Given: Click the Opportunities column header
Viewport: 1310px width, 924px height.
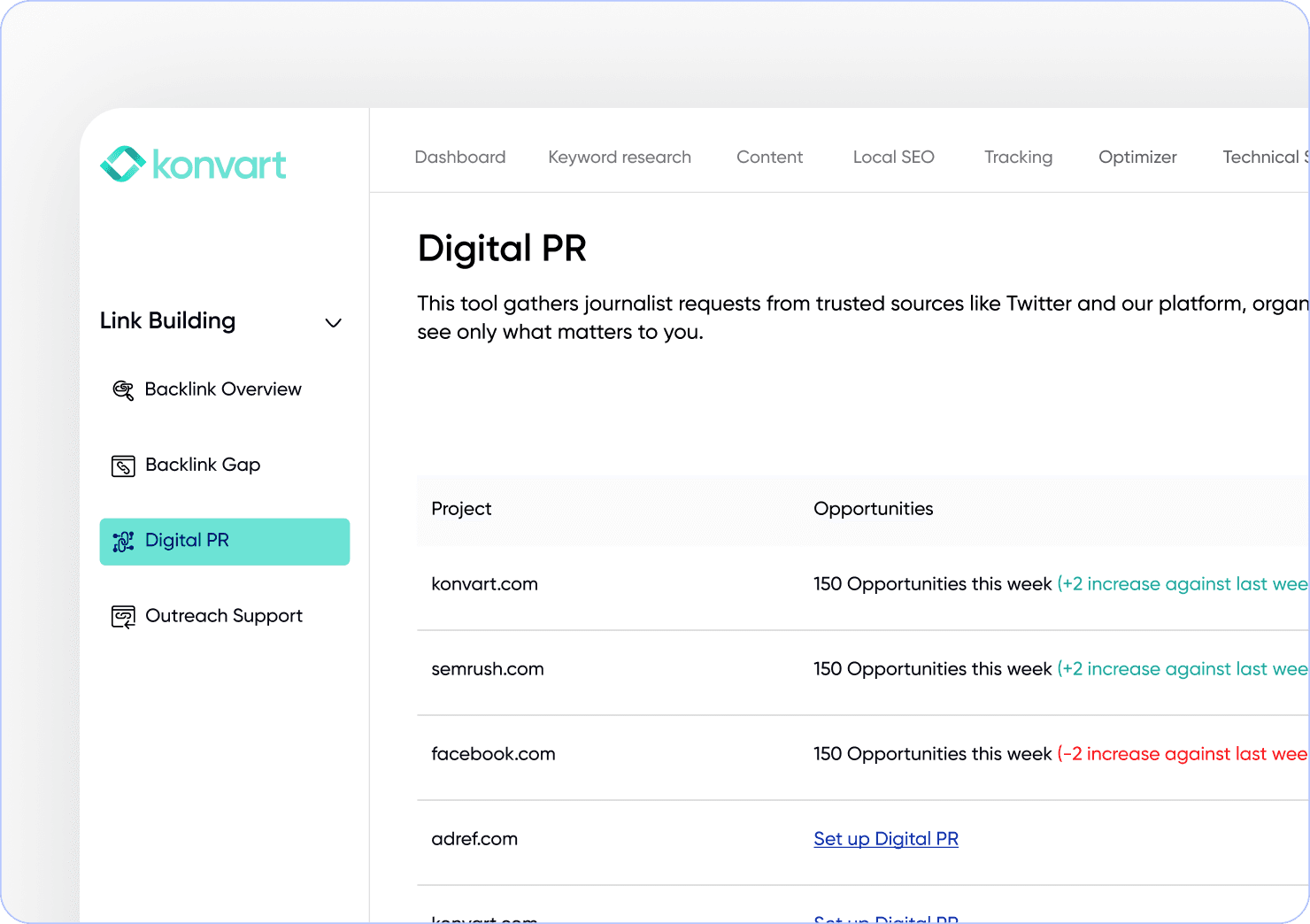Looking at the screenshot, I should point(873,509).
